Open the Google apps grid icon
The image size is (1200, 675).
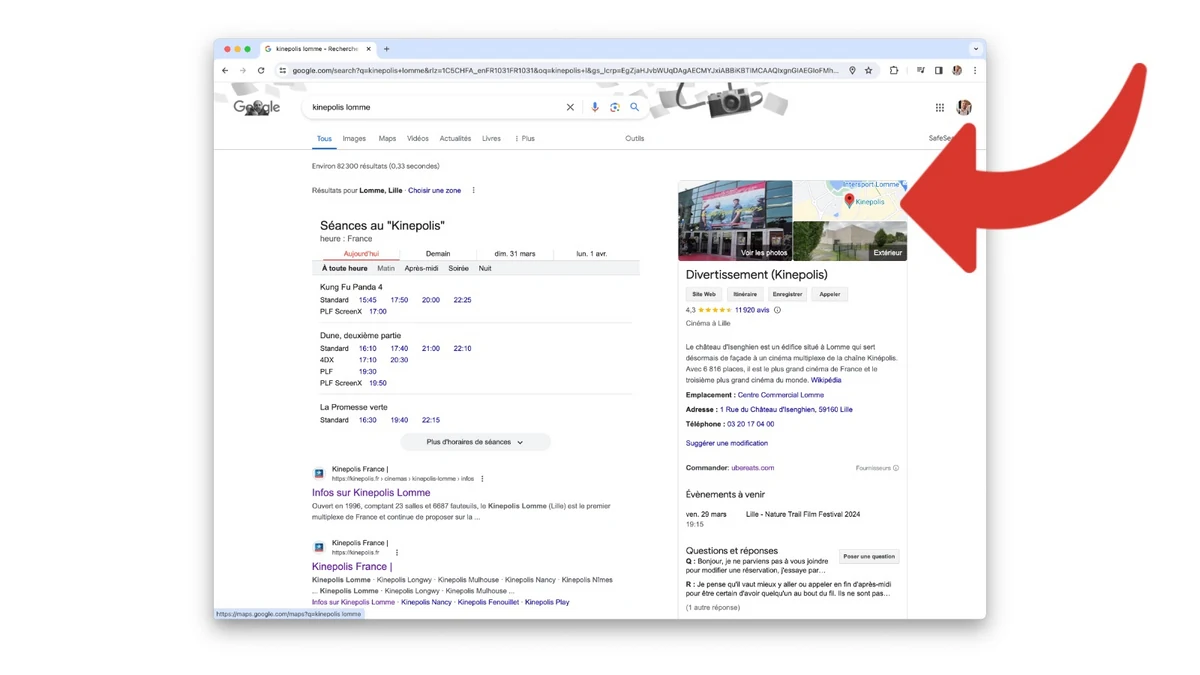click(940, 107)
